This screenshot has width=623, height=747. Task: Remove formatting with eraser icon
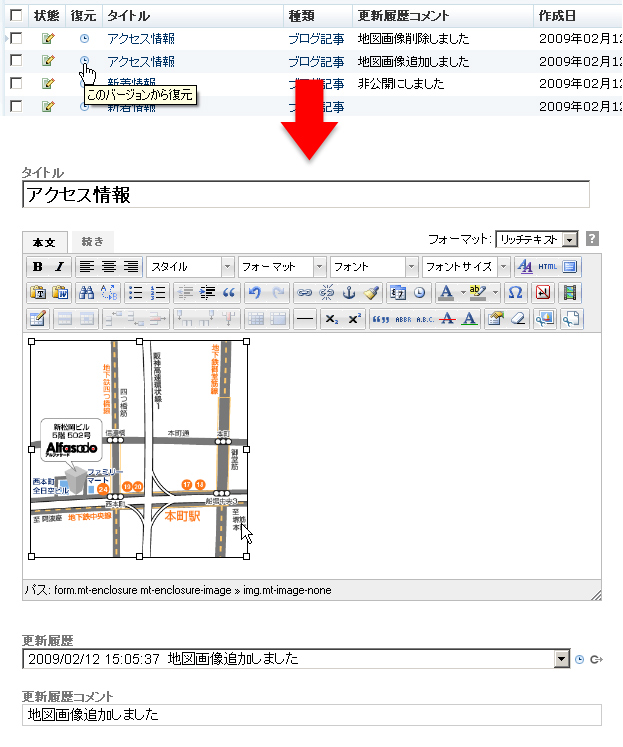518,319
